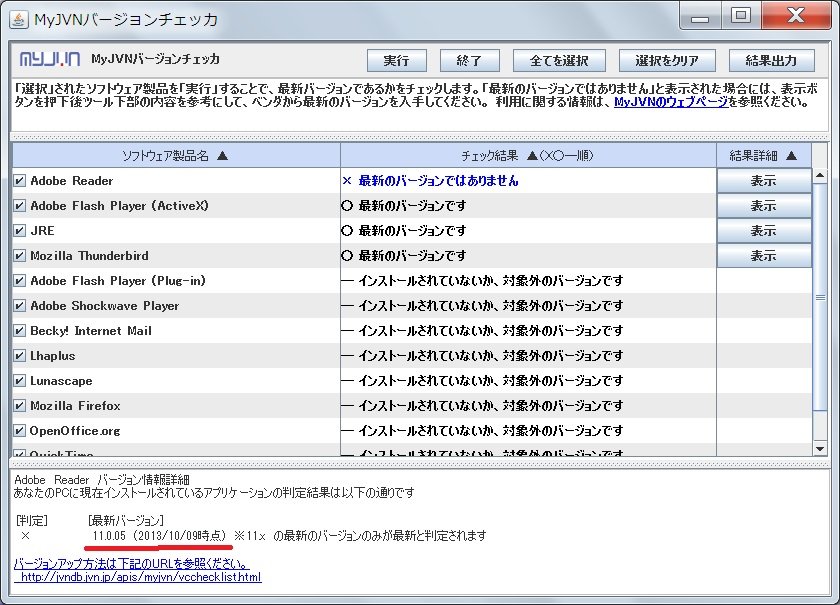Click 表示 button for Mozilla Thunderbird
This screenshot has height=605, width=840.
tap(764, 256)
